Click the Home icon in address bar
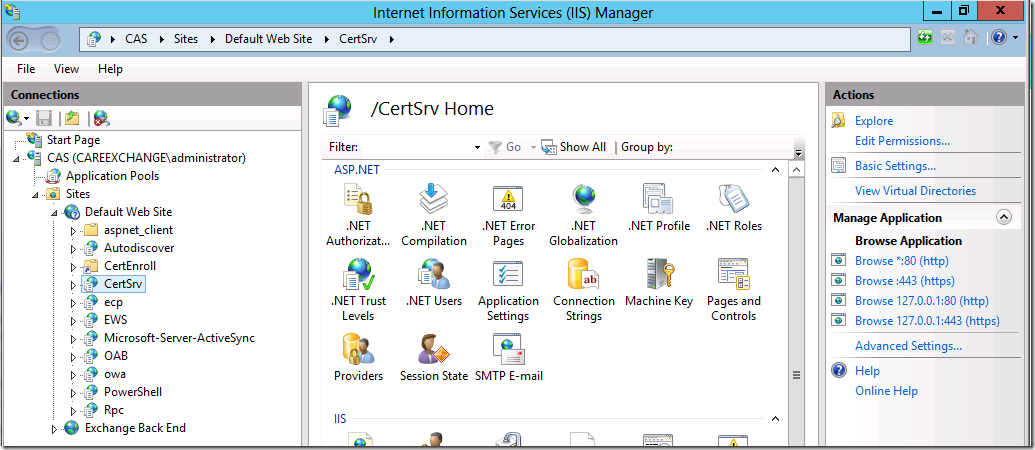Screen dimensions: 1035x450 click(970, 38)
